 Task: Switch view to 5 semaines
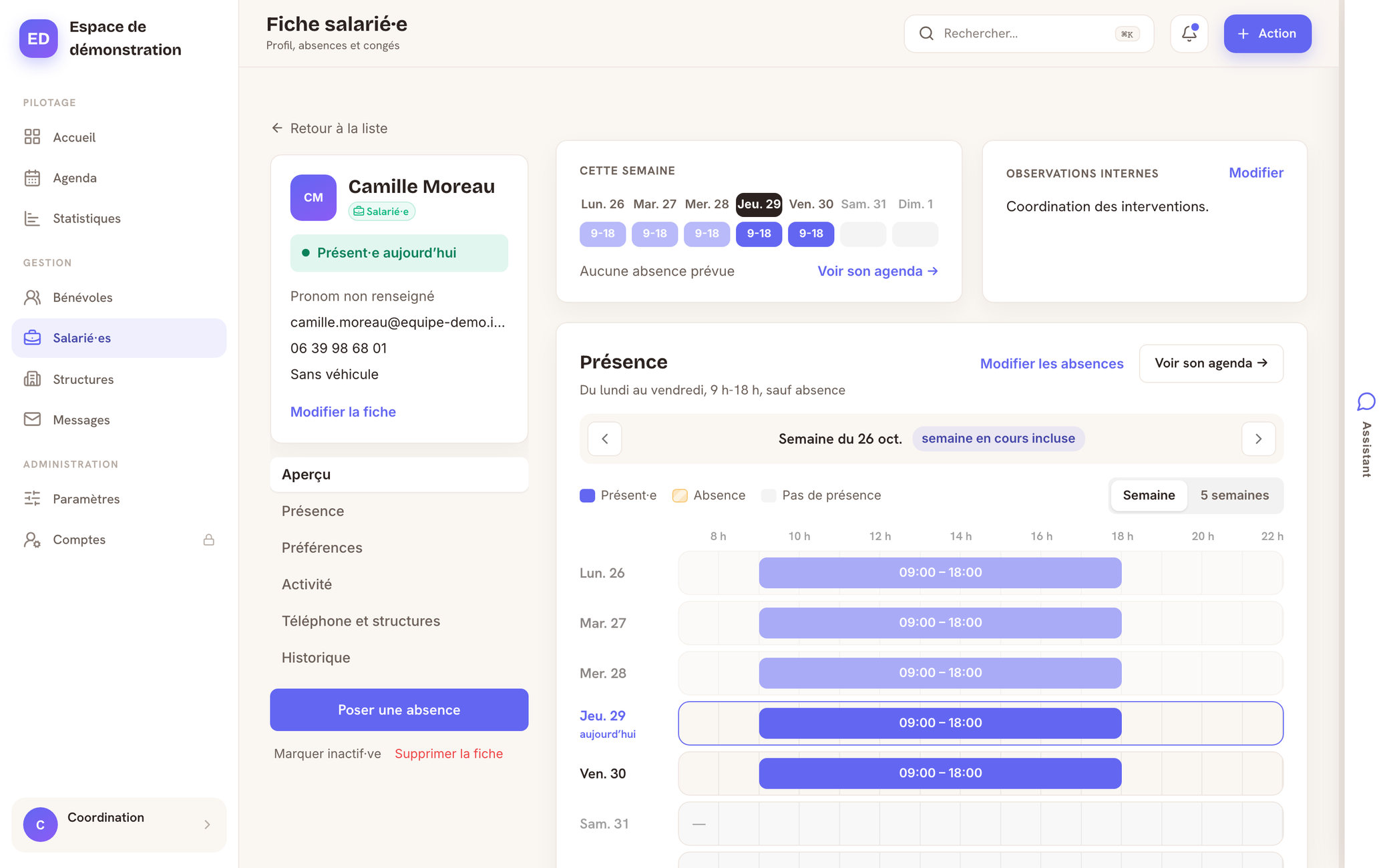pyautogui.click(x=1234, y=495)
